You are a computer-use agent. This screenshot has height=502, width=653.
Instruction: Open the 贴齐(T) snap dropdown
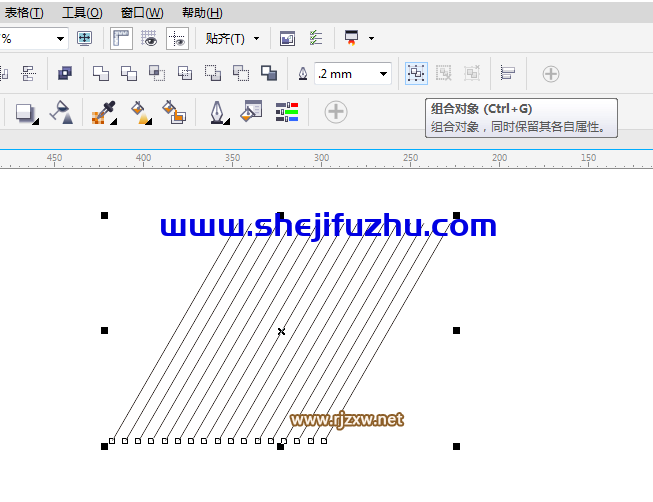coord(232,39)
